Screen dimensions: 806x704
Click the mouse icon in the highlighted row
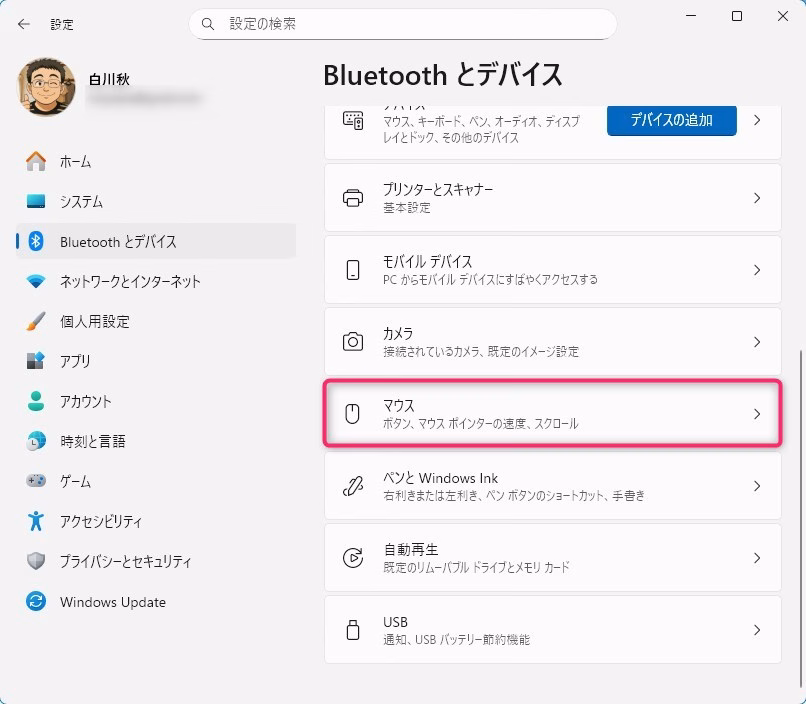pyautogui.click(x=353, y=414)
